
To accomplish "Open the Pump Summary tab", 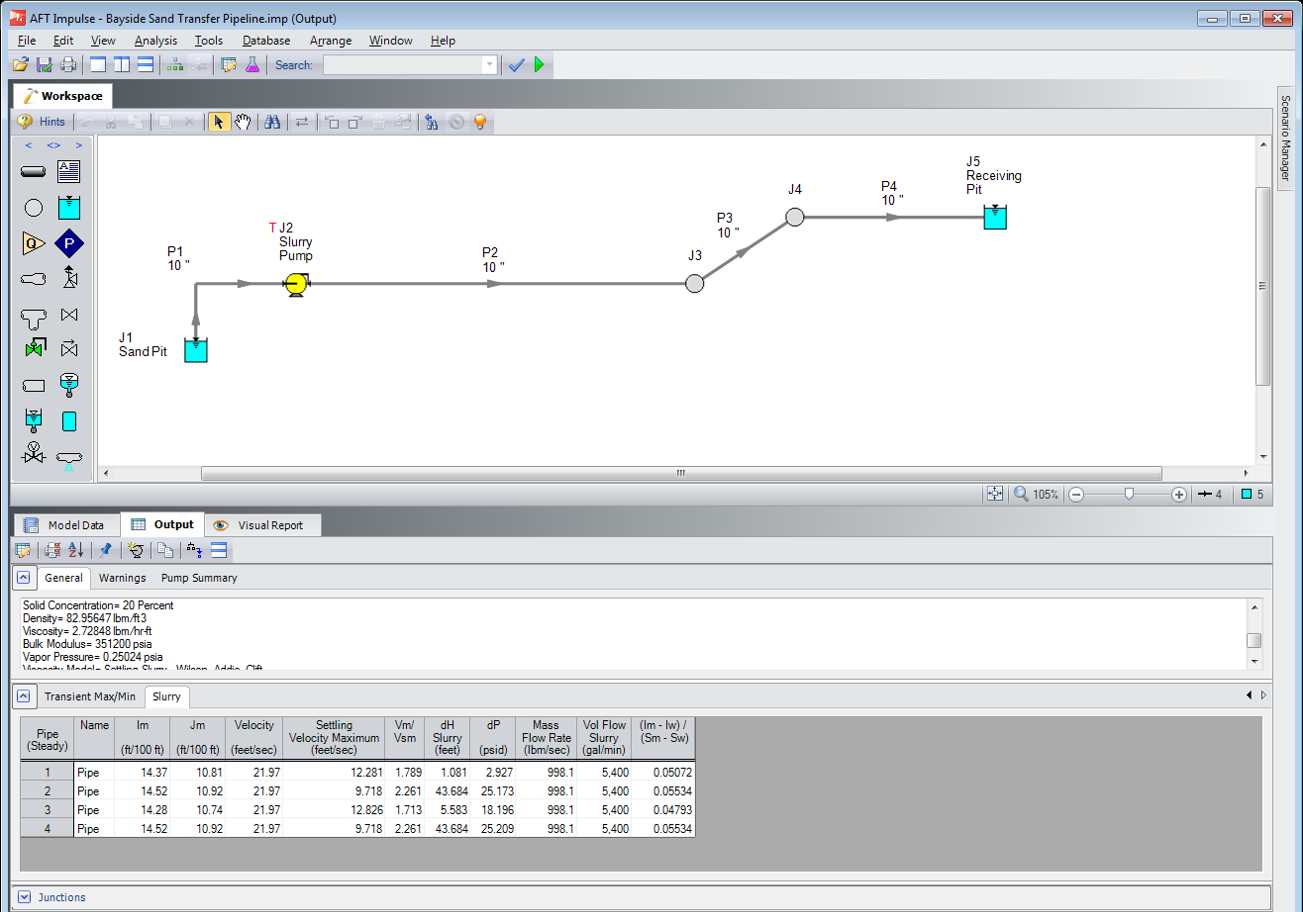I will (x=199, y=578).
